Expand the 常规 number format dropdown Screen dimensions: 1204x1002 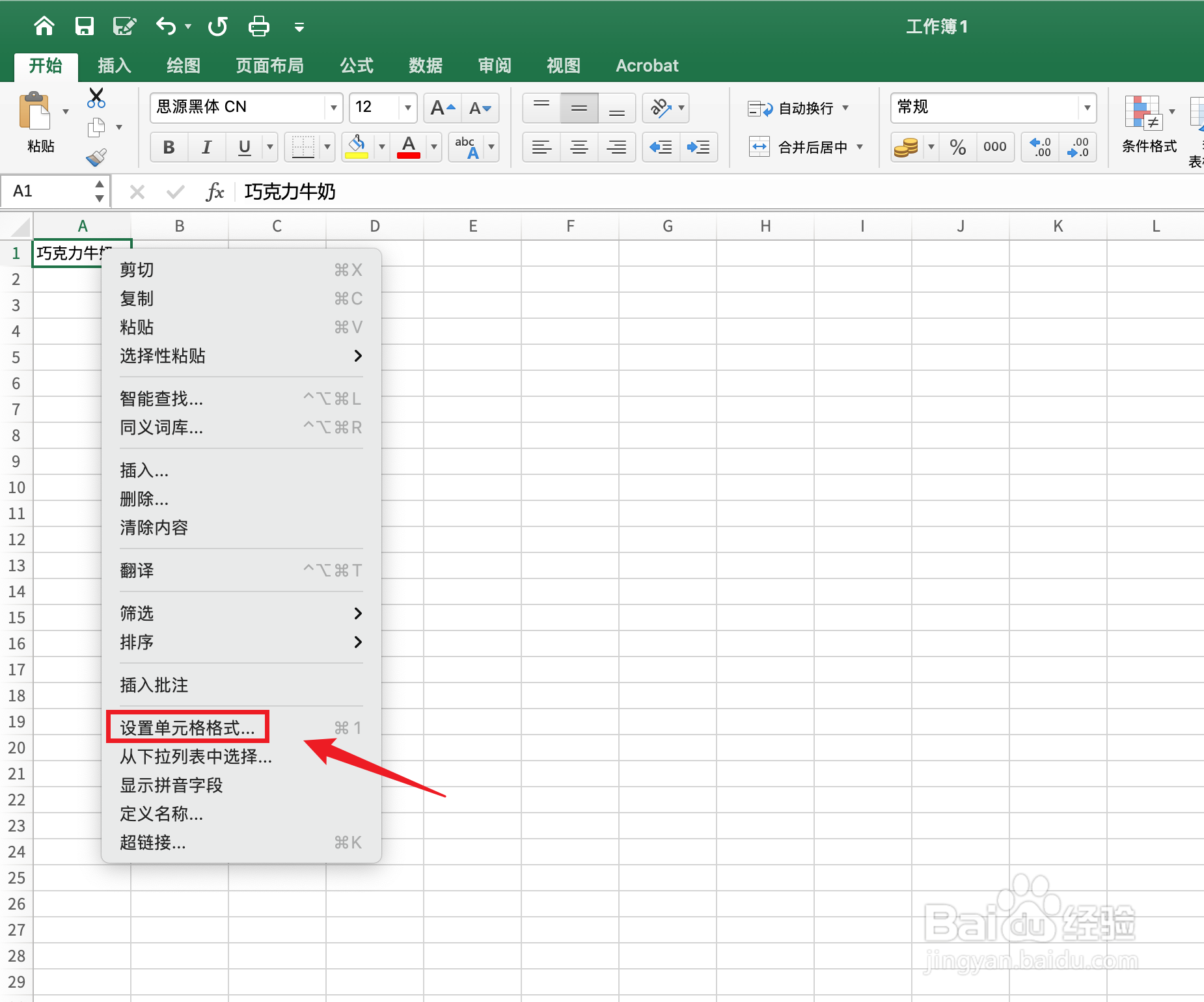(x=1088, y=107)
